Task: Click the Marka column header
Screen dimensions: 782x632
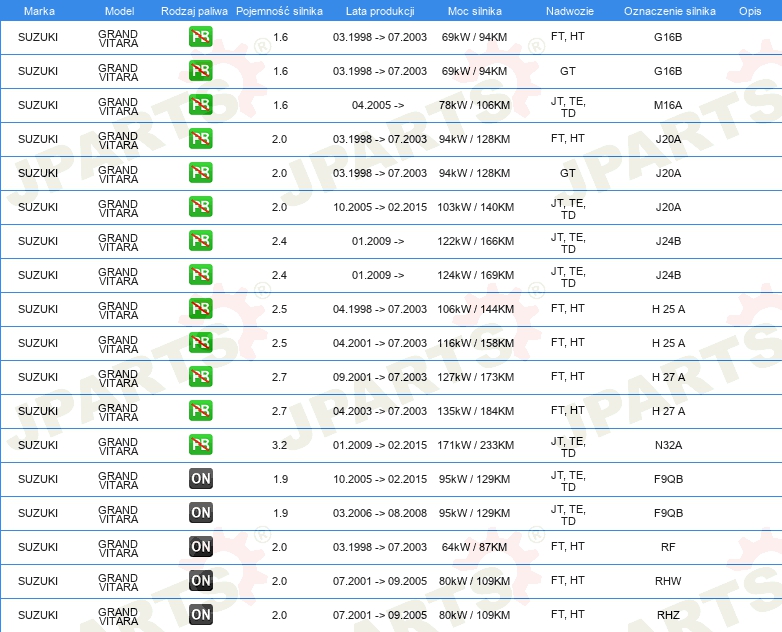Action: (x=39, y=11)
